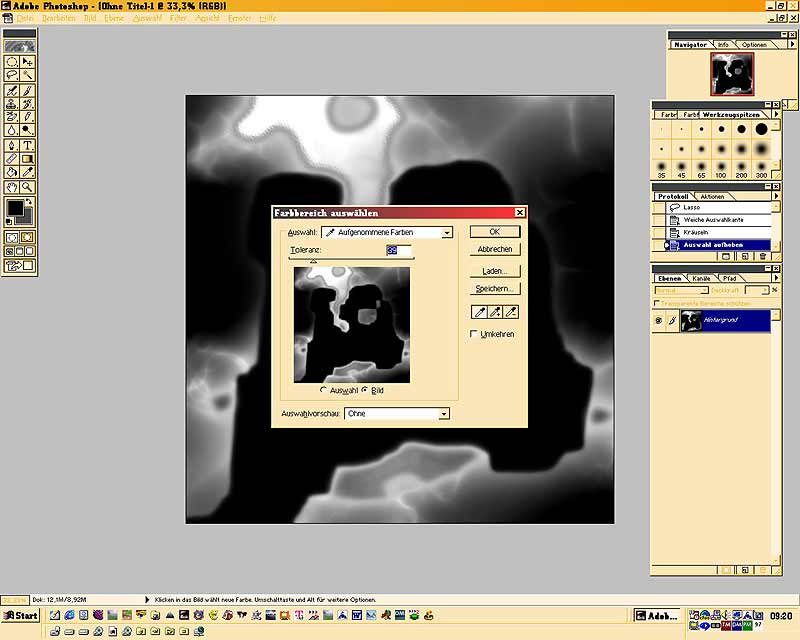Open the Auswahl dropdown for Aufgenommene Farben
The width and height of the screenshot is (800, 640).
click(446, 232)
